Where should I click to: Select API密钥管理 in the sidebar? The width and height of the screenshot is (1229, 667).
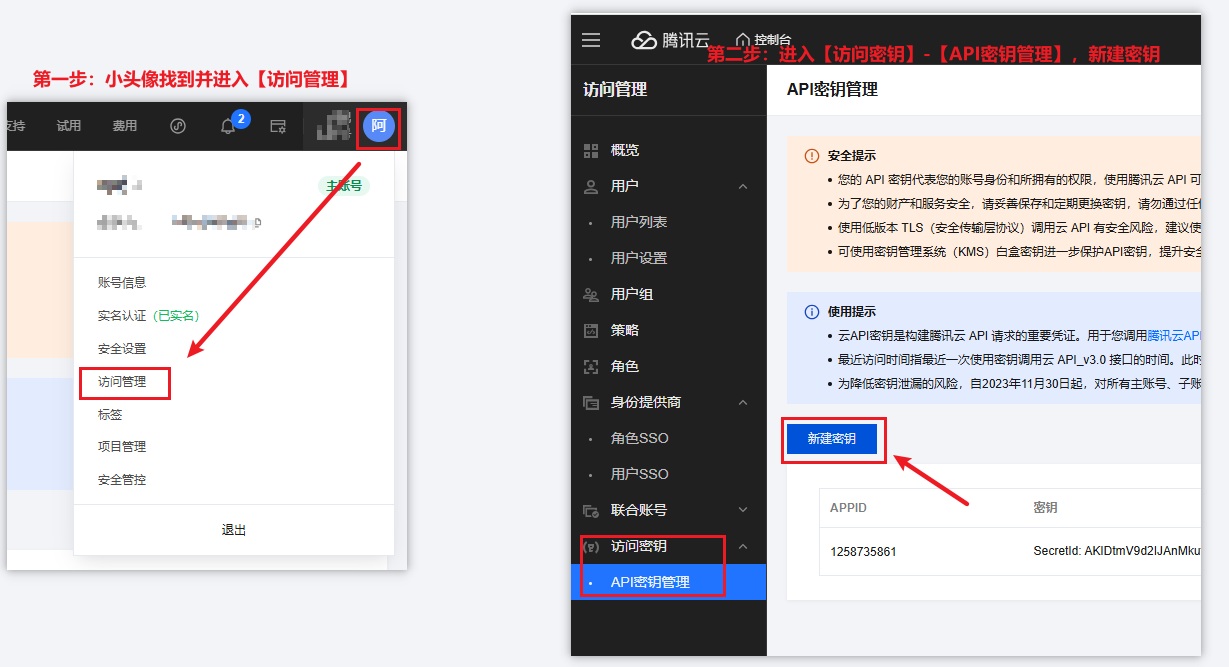(x=668, y=582)
